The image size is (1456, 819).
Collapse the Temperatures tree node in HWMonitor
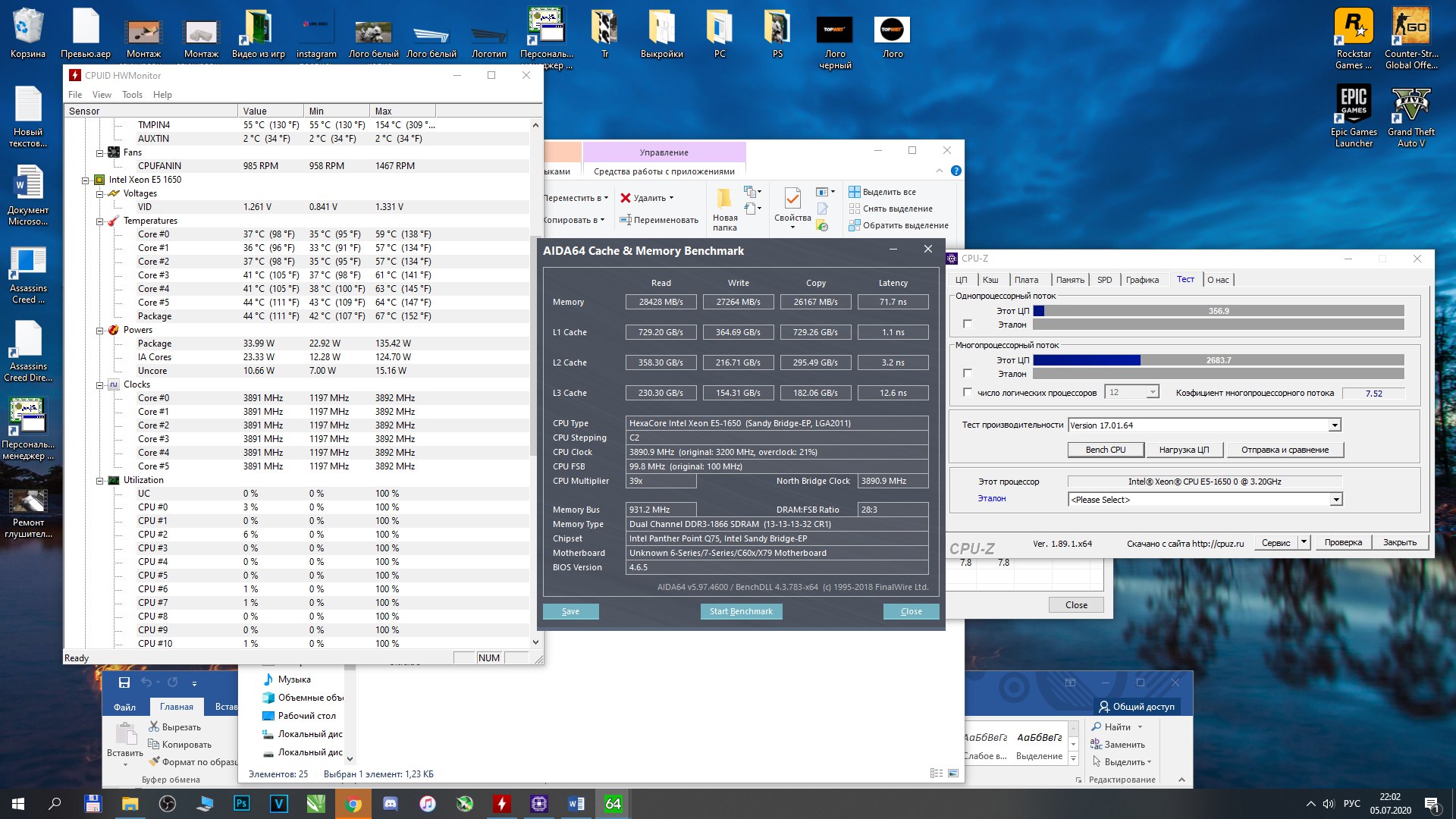(x=99, y=221)
